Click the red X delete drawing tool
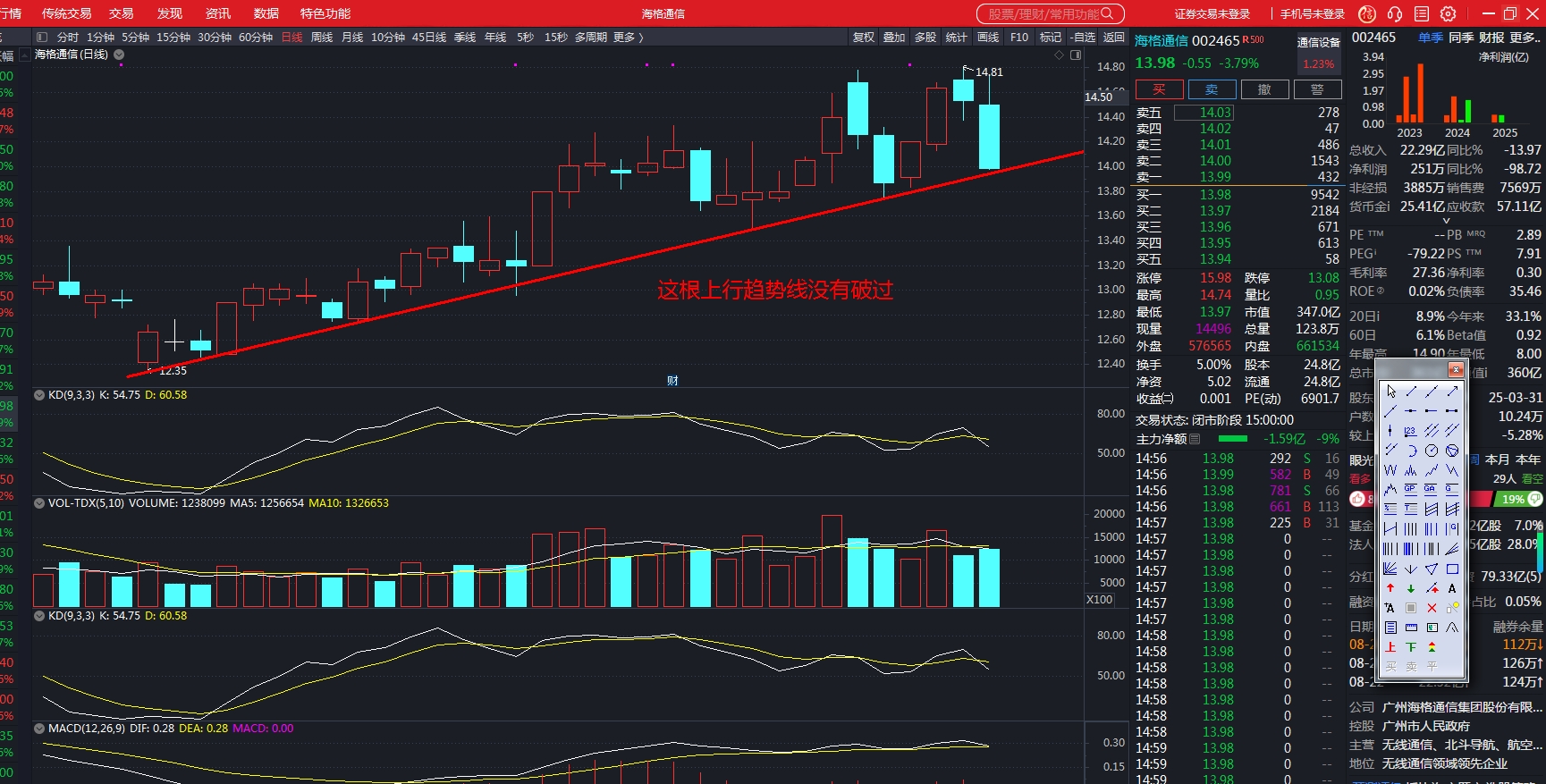Screen dimensions: 1546x784 (1432, 608)
